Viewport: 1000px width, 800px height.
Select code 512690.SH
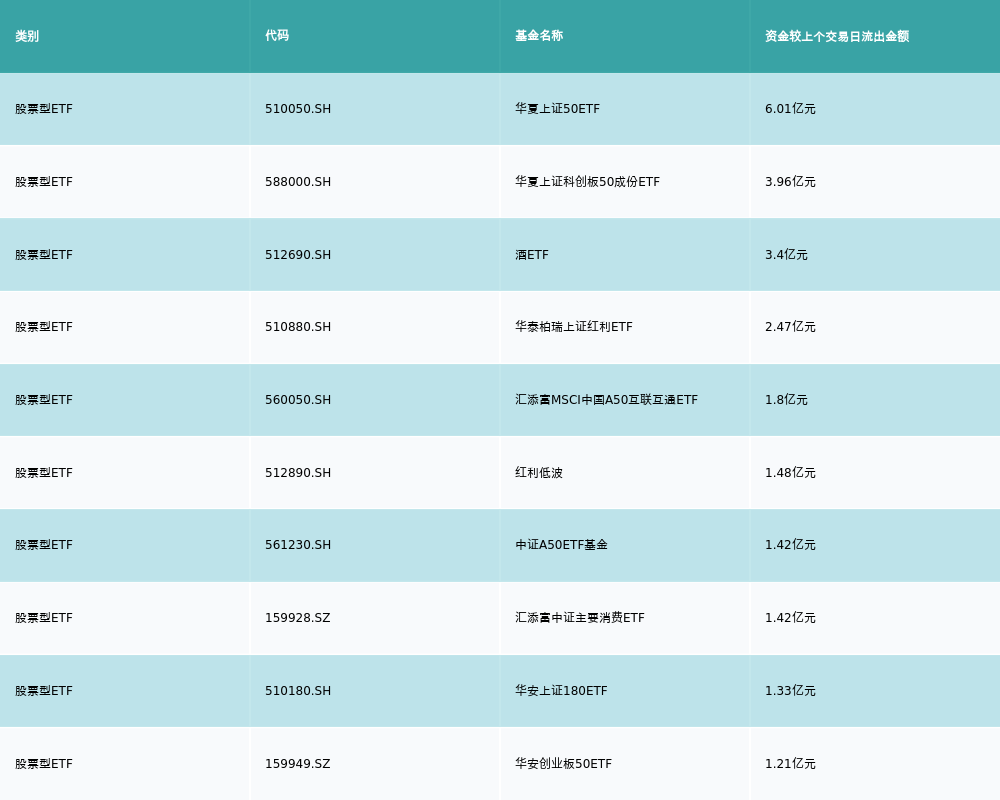click(x=298, y=255)
